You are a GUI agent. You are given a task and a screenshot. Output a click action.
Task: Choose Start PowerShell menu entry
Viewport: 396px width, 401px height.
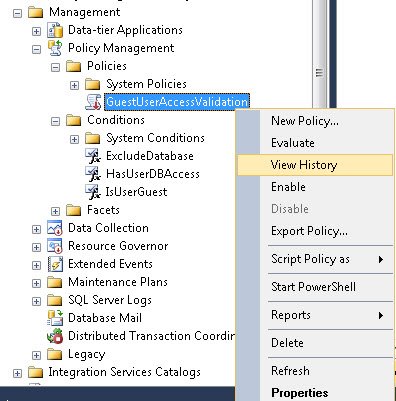coord(315,287)
